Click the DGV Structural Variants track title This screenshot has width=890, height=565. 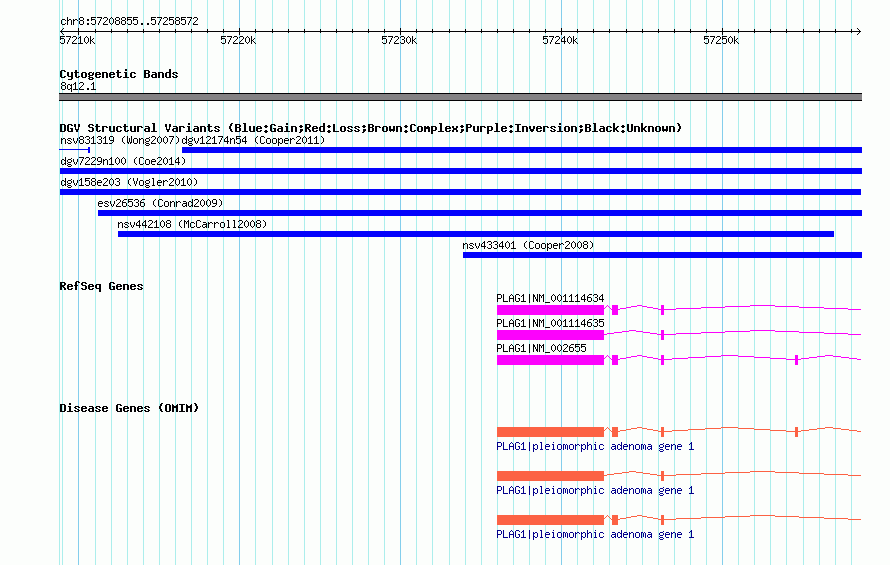[370, 128]
